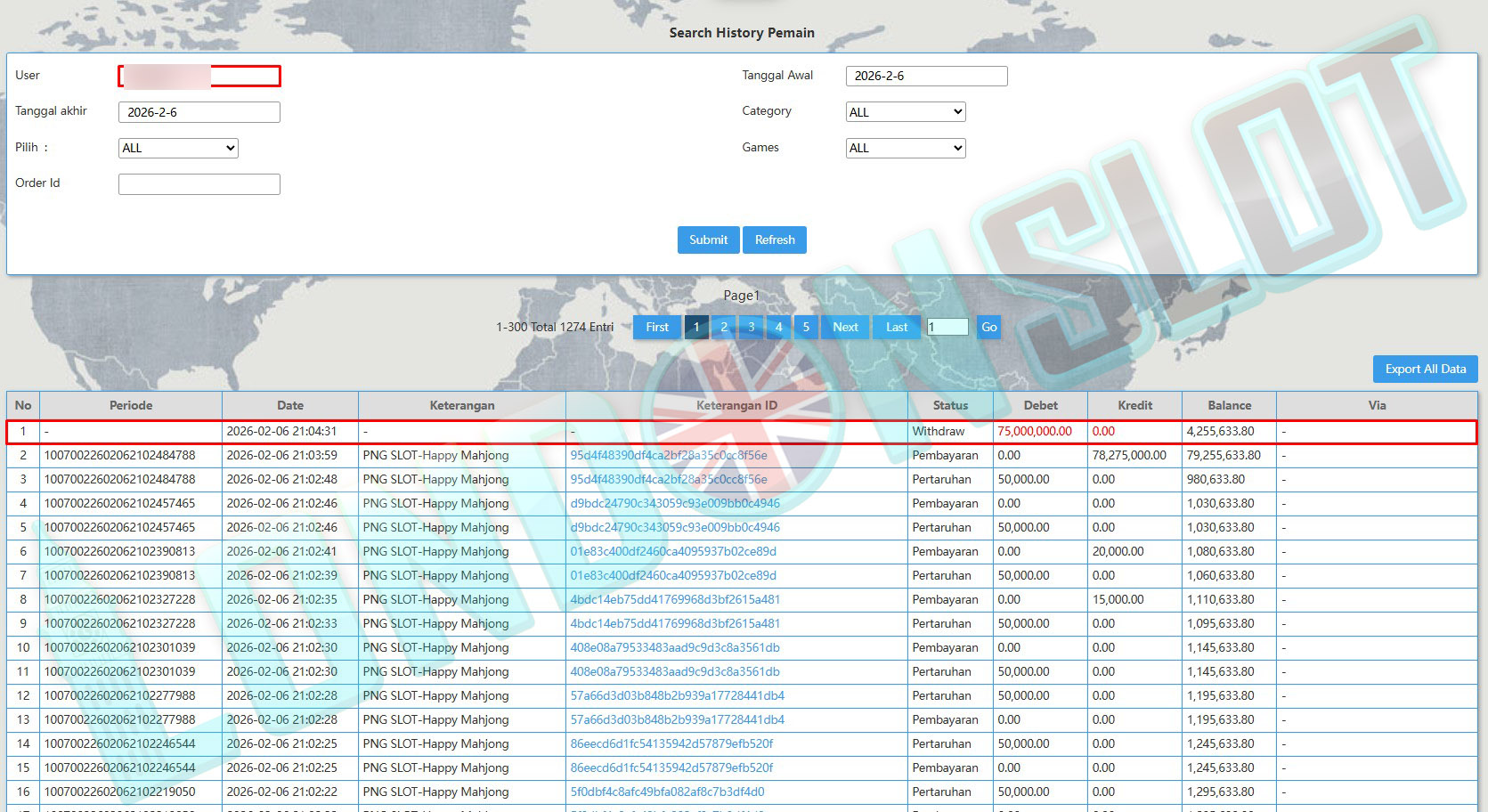Open Keterangan ID link in row 2
1488x812 pixels.
(668, 455)
